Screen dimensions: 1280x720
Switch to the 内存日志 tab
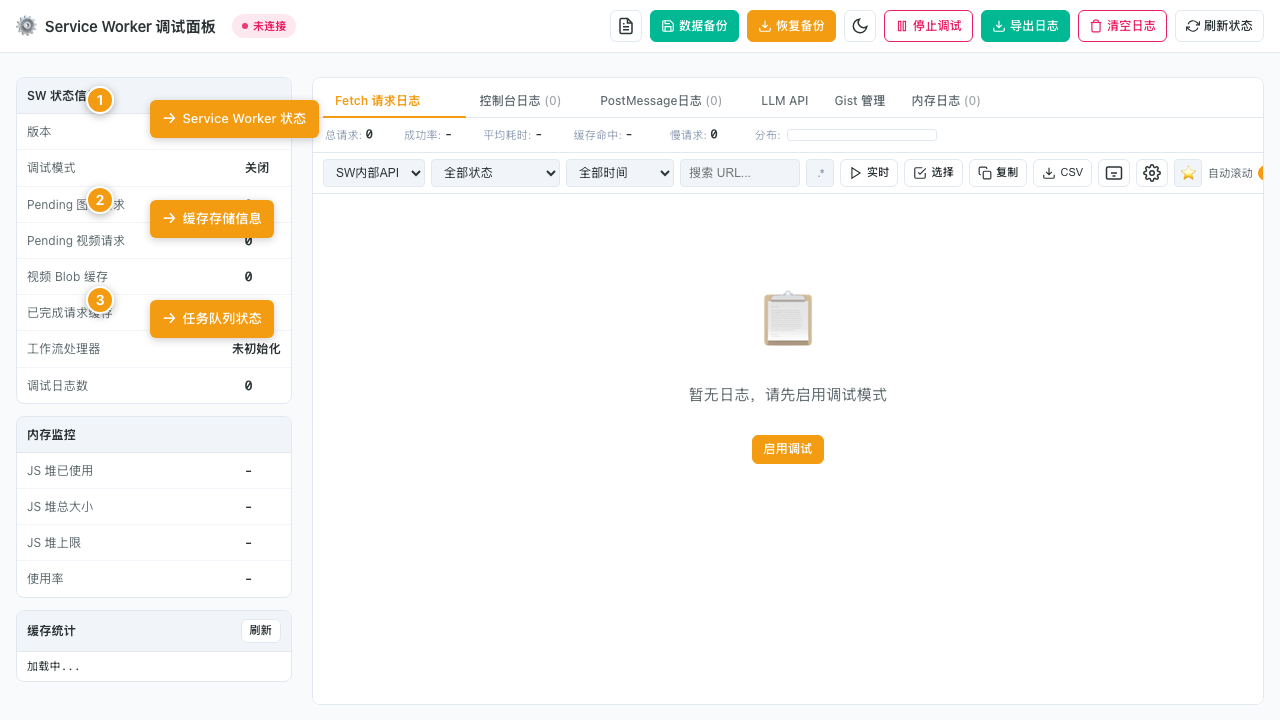[946, 100]
